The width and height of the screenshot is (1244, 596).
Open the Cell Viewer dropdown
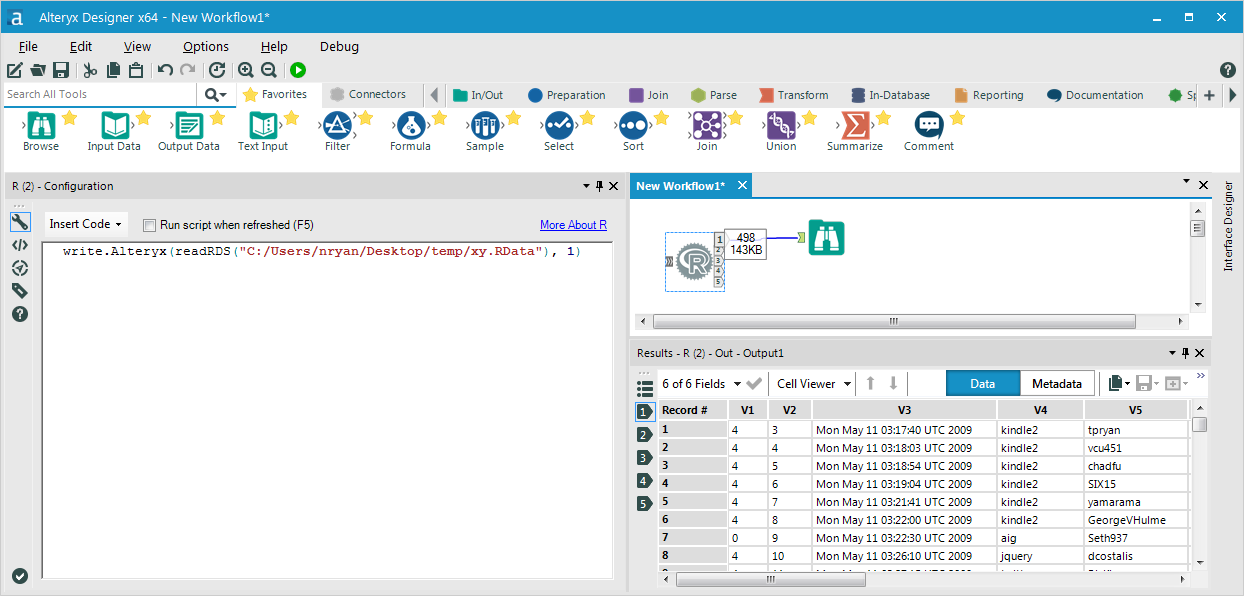[814, 384]
